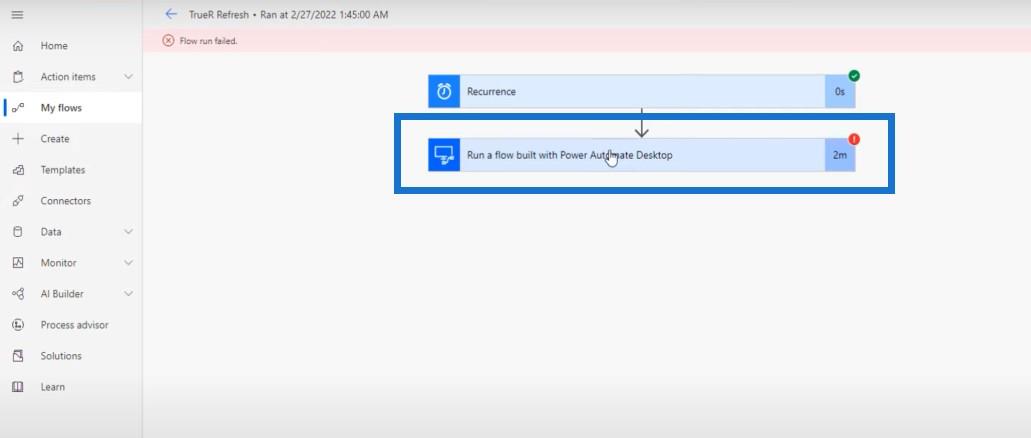The width and height of the screenshot is (1031, 438).
Task: Expand the Recurrence trigger card
Action: point(642,91)
